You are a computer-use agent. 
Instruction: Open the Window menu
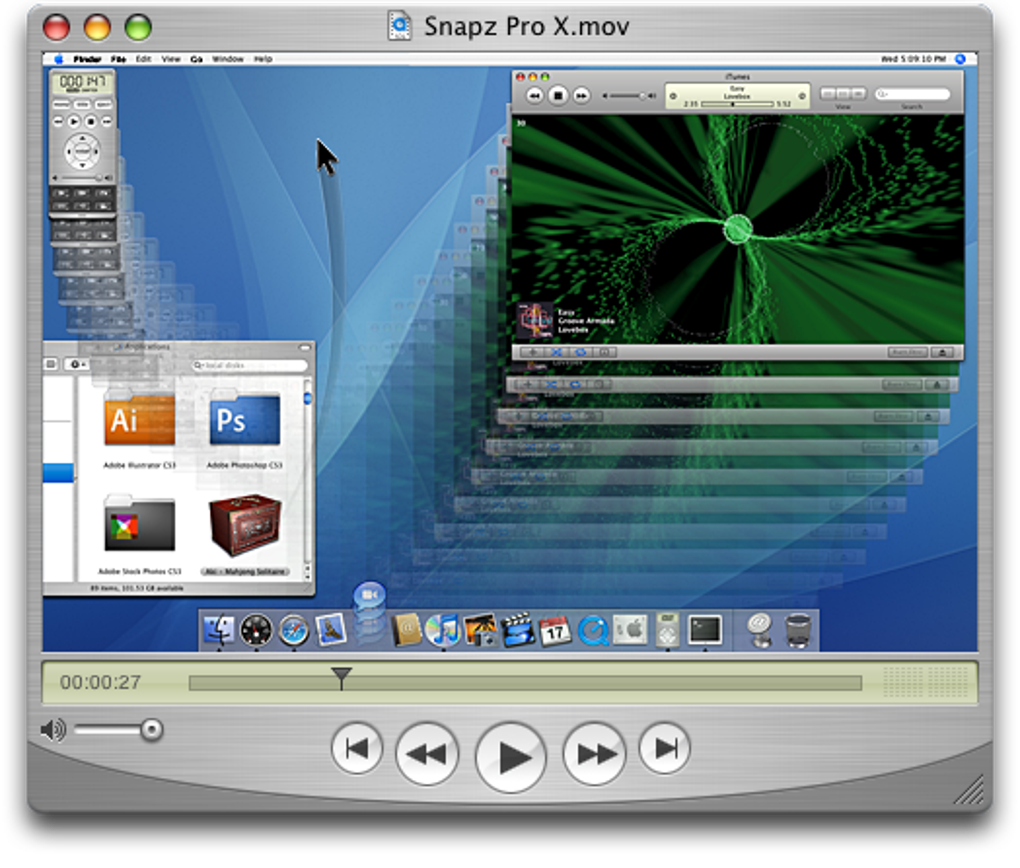228,59
